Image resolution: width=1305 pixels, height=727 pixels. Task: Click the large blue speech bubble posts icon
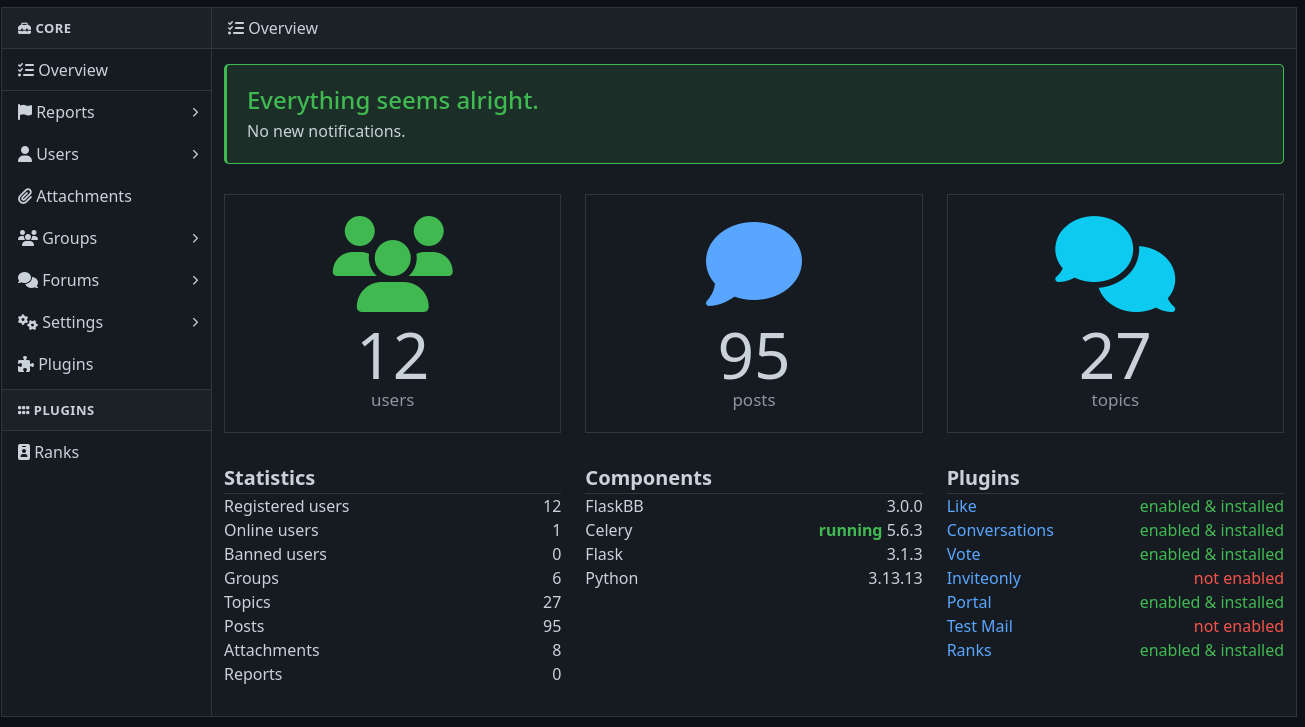pos(754,264)
